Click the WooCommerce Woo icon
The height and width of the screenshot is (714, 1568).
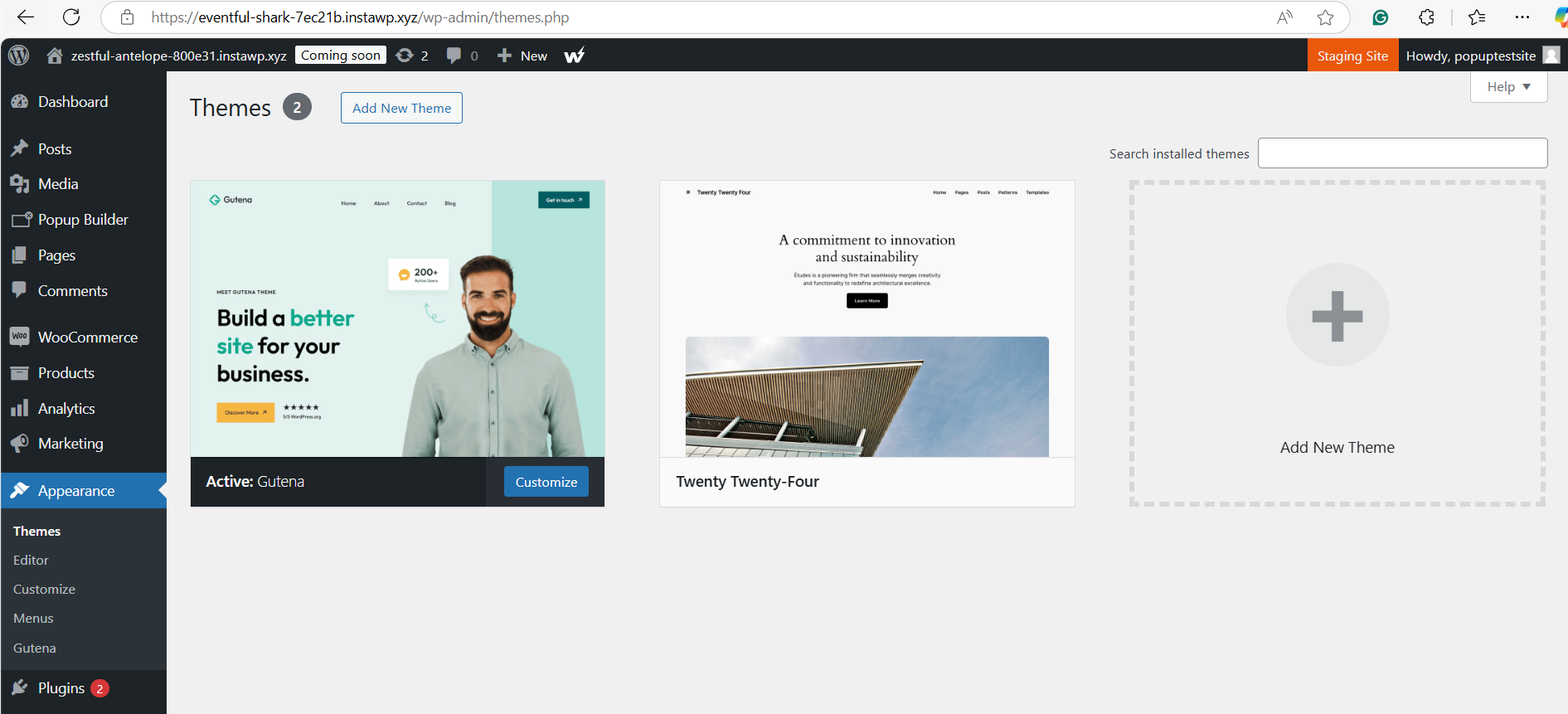(x=20, y=337)
